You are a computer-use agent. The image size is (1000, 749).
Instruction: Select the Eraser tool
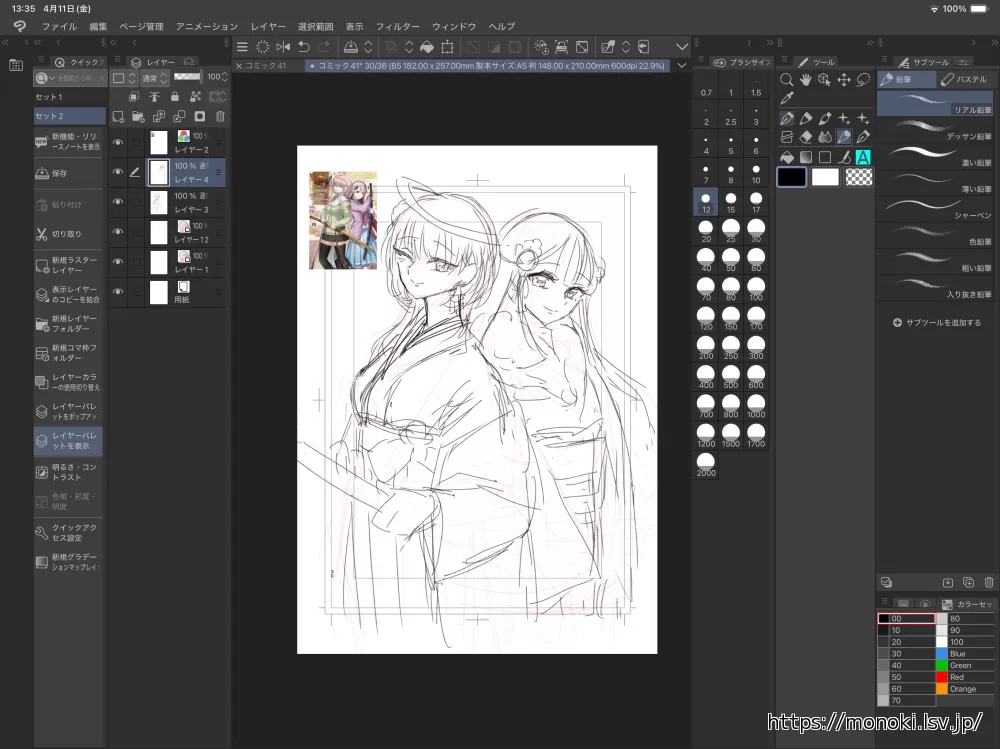tap(806, 137)
